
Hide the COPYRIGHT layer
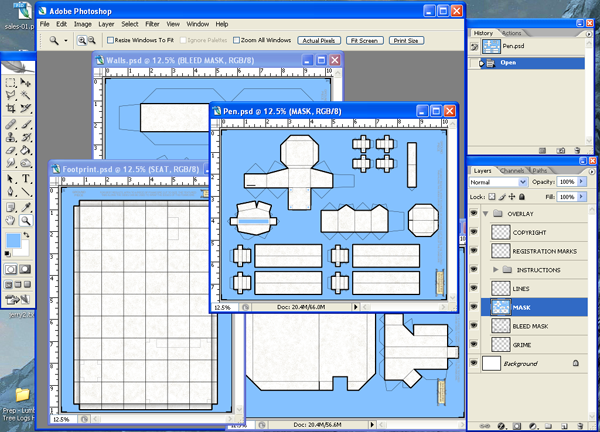[474, 232]
